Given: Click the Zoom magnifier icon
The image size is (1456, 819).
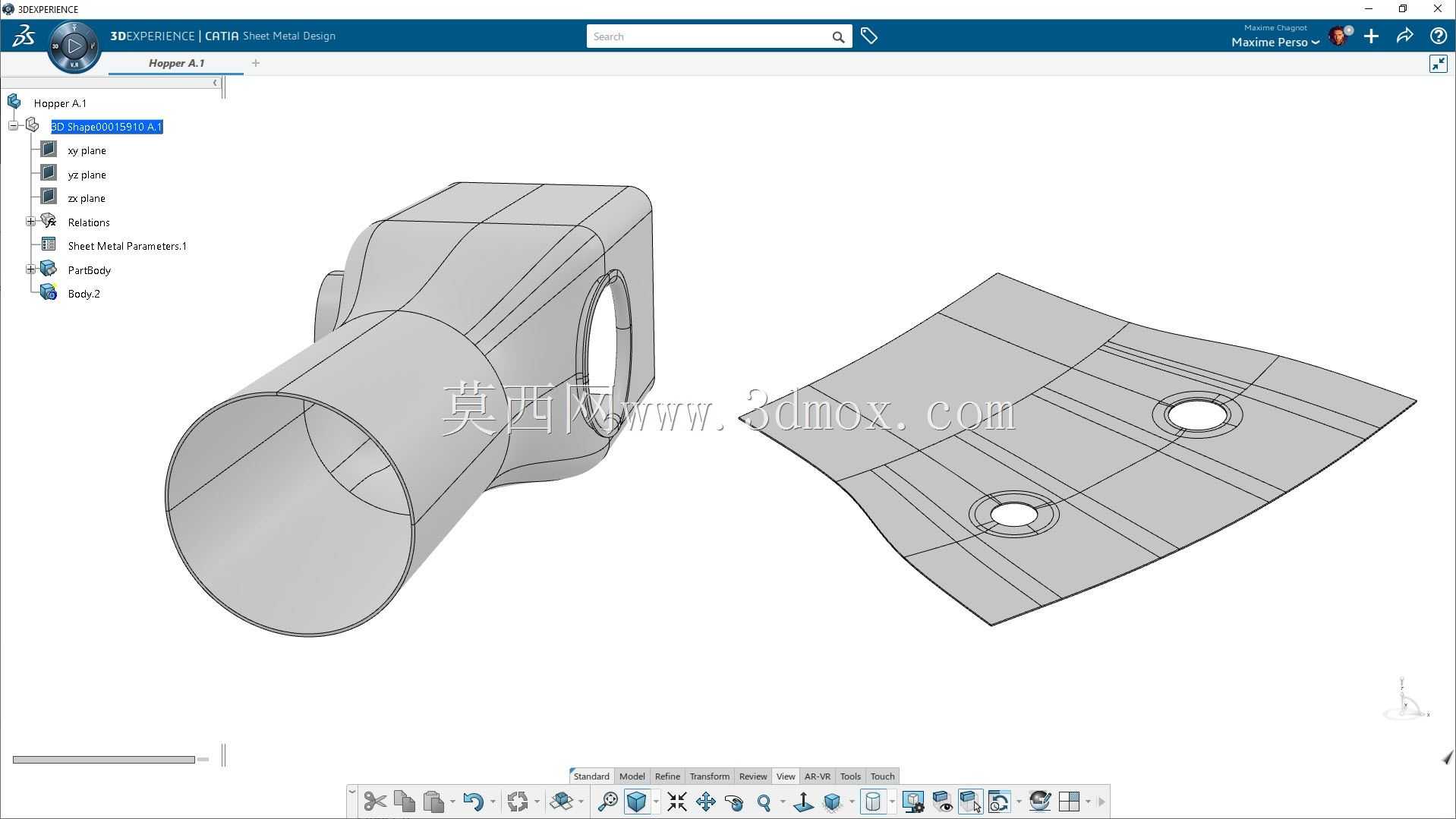Looking at the screenshot, I should point(764,802).
